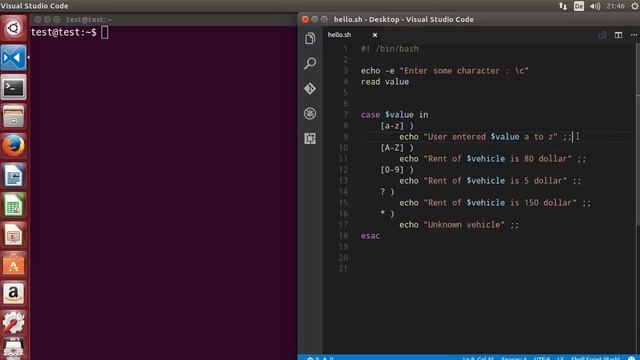Click the '? )' pattern line
Screen dimensions: 640x360
387,192
